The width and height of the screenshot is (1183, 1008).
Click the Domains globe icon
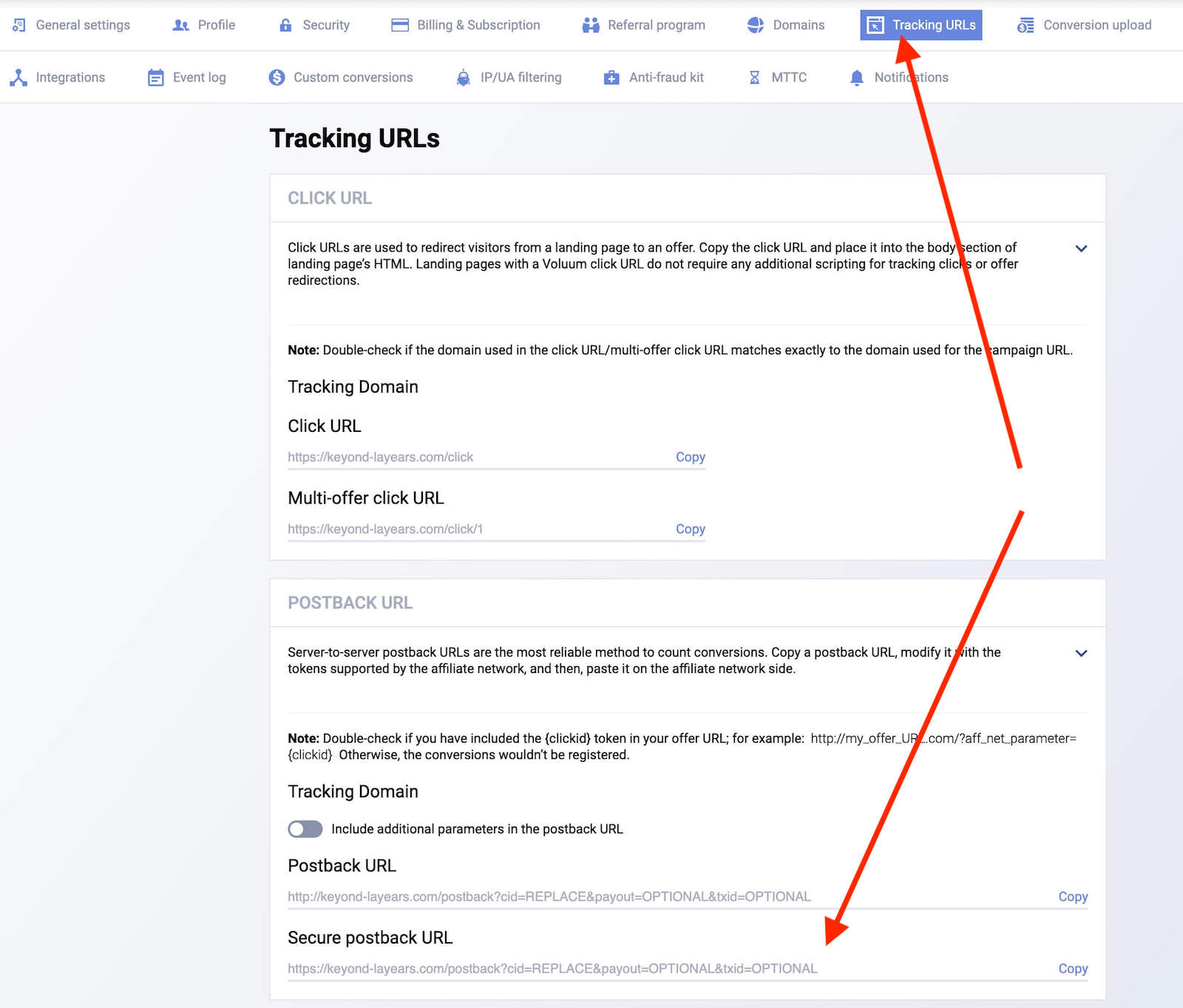click(x=755, y=25)
